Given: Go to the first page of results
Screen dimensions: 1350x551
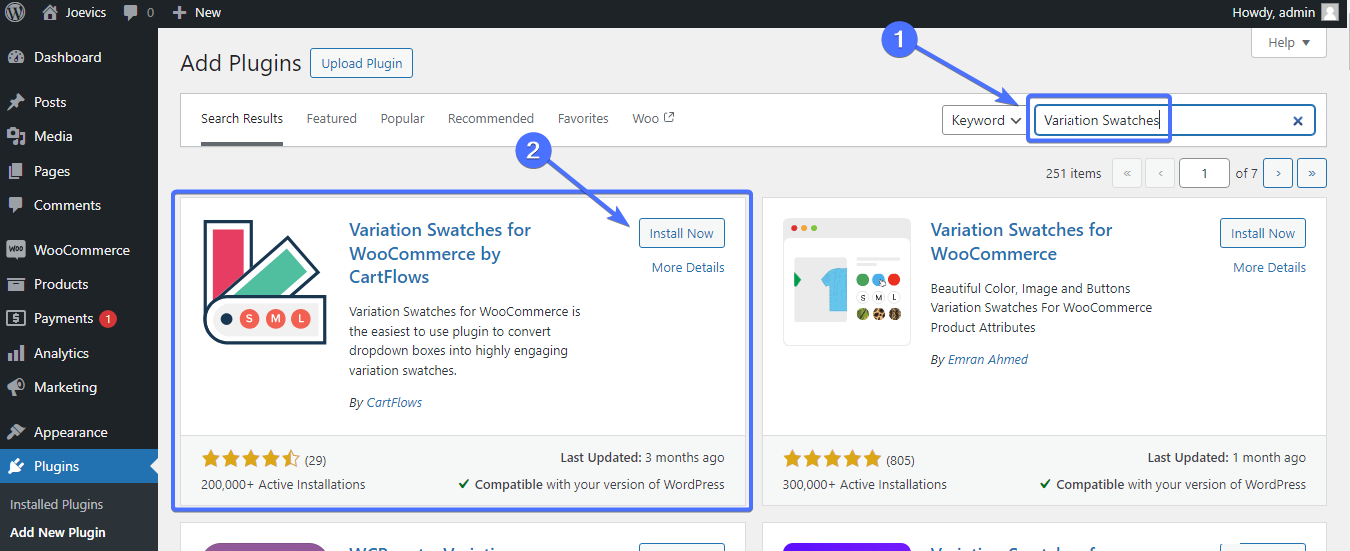Looking at the screenshot, I should 1127,173.
